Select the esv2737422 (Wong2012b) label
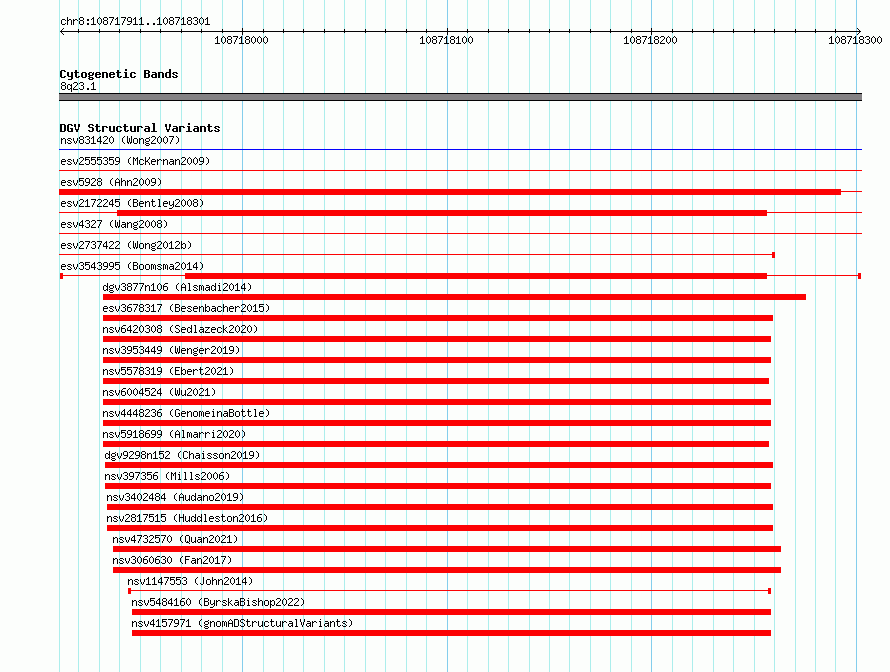Screen dimensions: 890x672 point(126,245)
